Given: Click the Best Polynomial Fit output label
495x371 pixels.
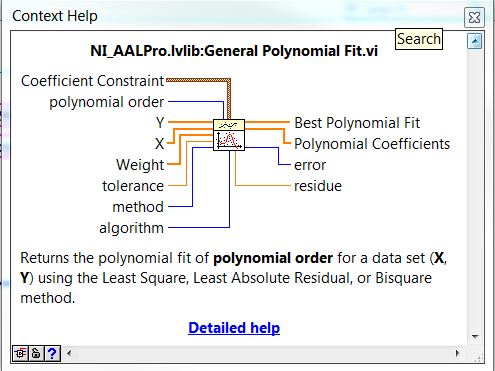Looking at the screenshot, I should coord(357,123).
